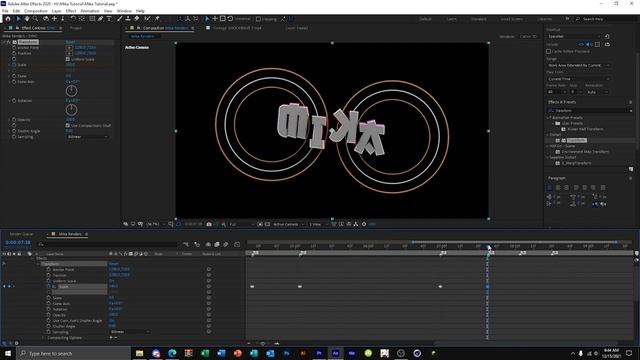Click Reset link in timeline Transform row
The height and width of the screenshot is (360, 640).
[113, 264]
